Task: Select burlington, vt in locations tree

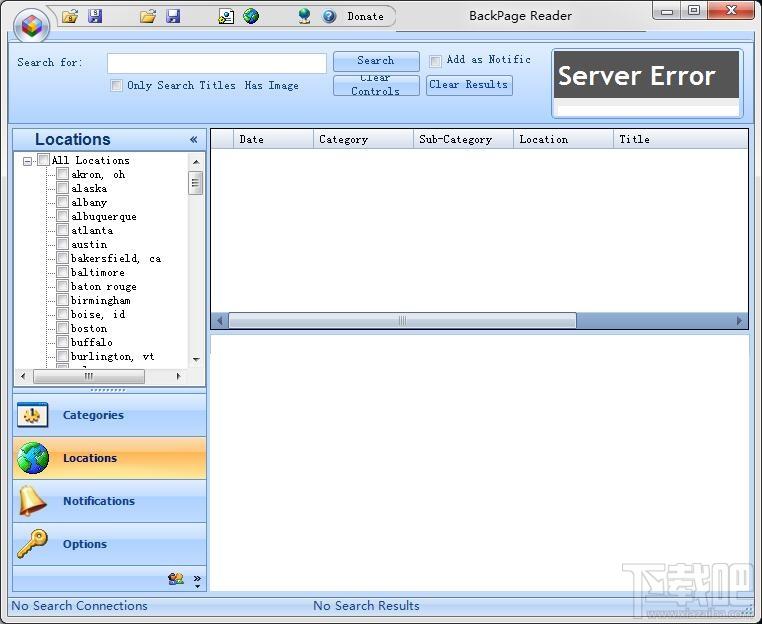Action: [112, 356]
